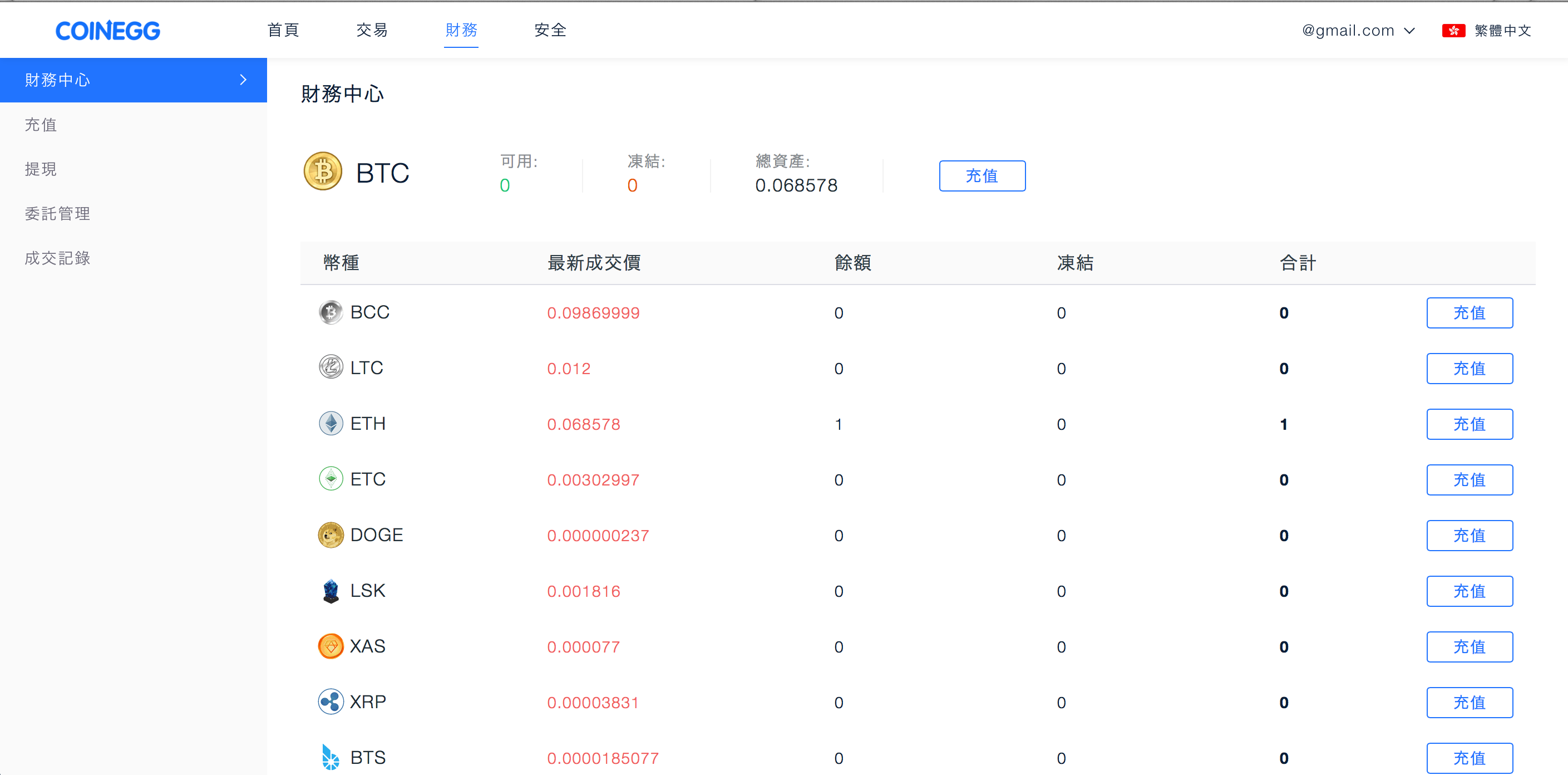The width and height of the screenshot is (1568, 775).
Task: Click the XRP price 0.00003831
Action: 593,703
